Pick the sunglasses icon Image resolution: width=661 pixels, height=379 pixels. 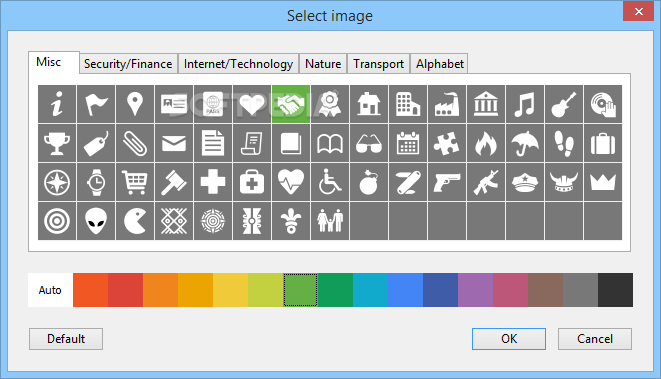[369, 143]
